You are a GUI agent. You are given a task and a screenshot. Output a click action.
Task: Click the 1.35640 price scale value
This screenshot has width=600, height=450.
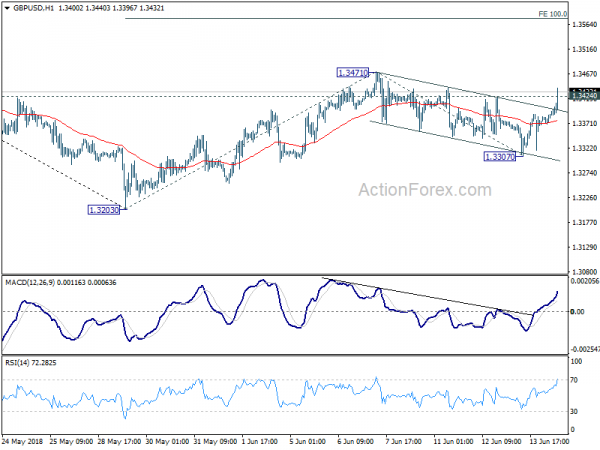[x=584, y=24]
